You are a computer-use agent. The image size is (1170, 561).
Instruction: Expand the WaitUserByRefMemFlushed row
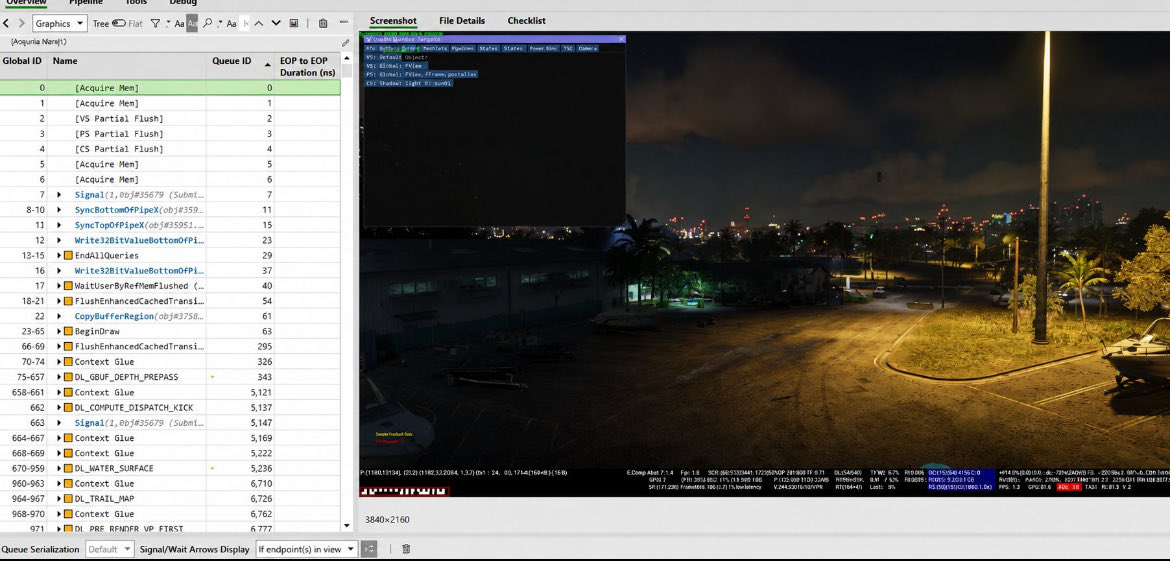[59, 286]
